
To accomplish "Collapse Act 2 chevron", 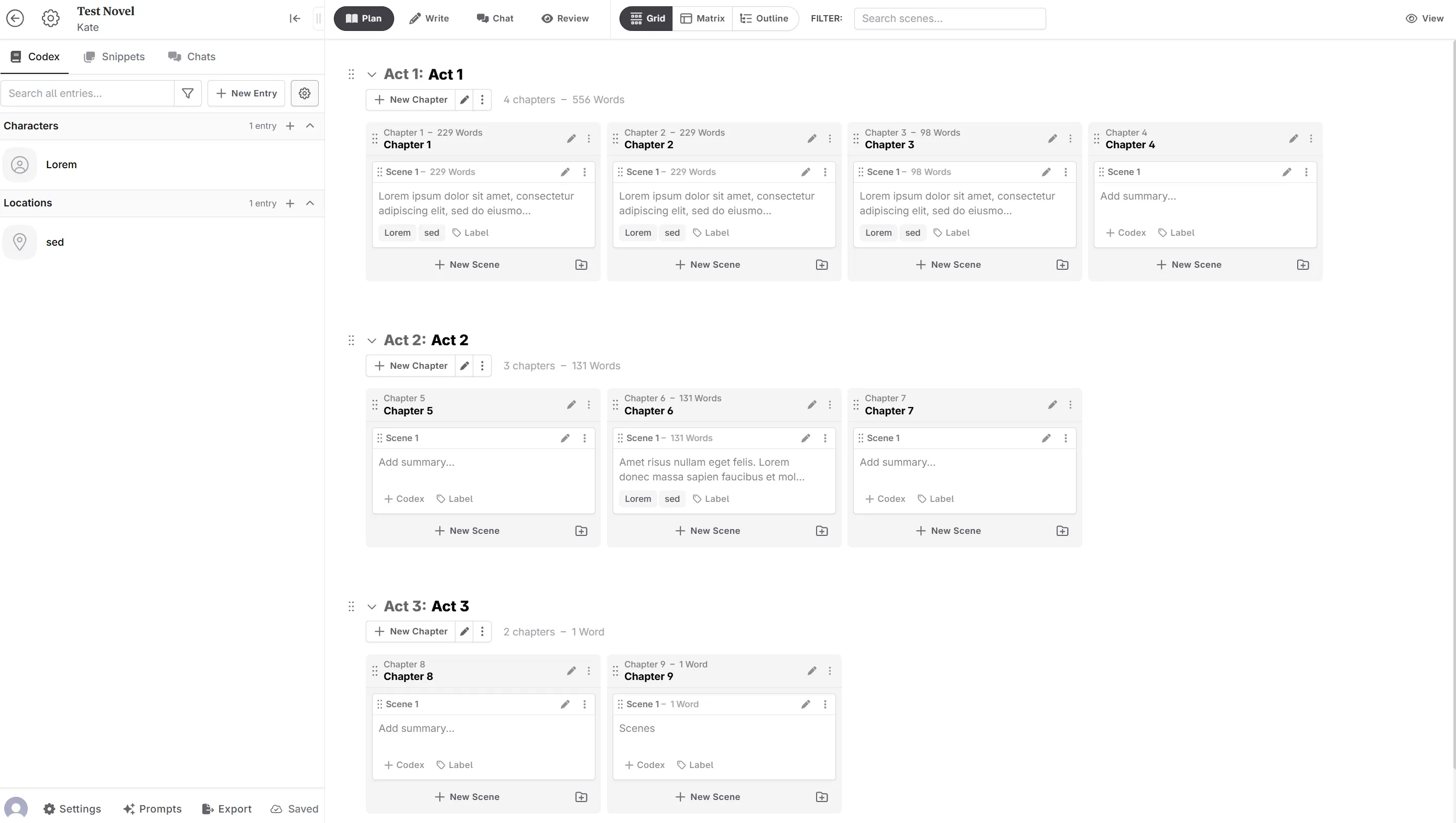I will coord(372,341).
